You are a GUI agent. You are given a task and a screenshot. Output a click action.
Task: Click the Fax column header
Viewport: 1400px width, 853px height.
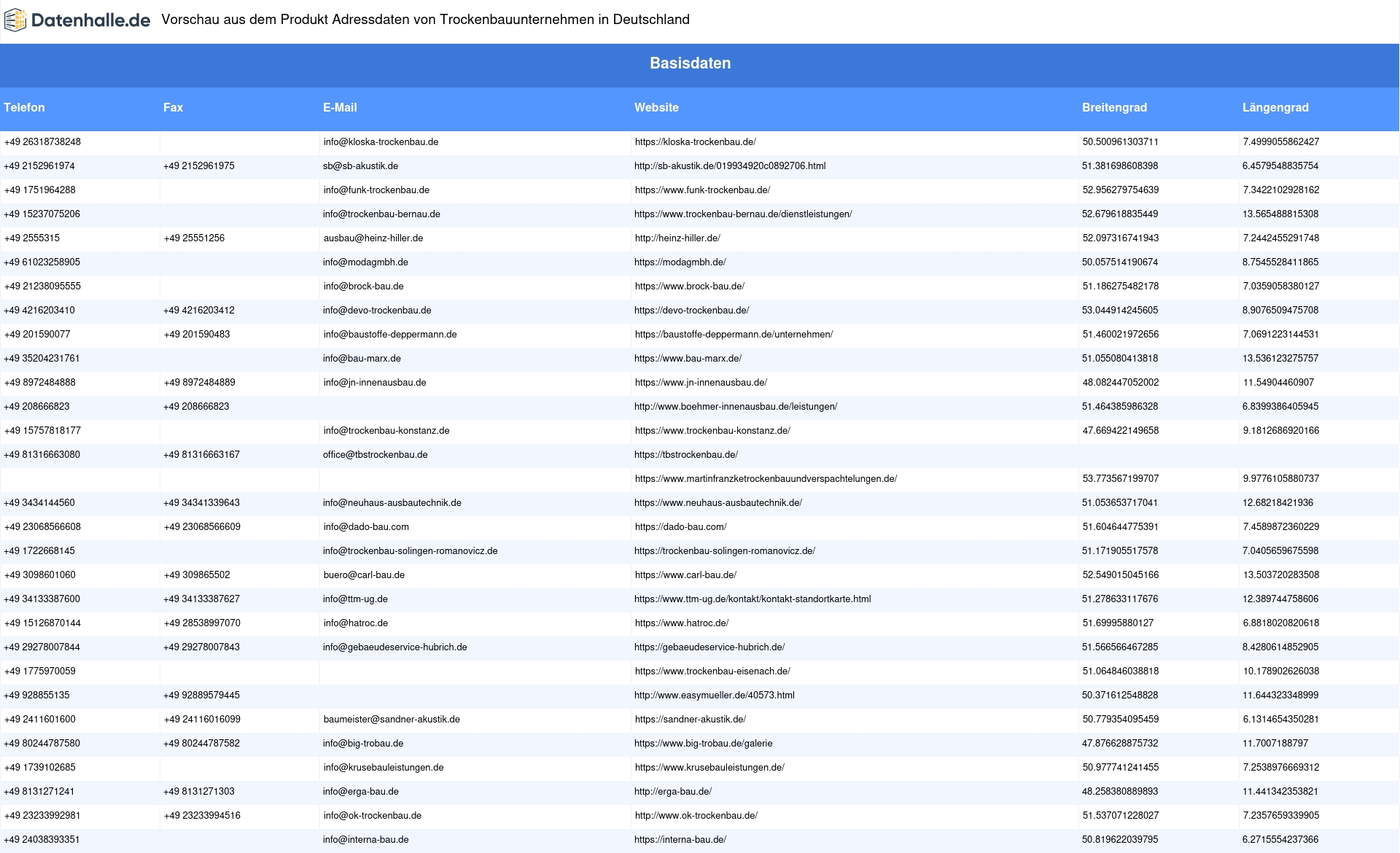[x=173, y=108]
